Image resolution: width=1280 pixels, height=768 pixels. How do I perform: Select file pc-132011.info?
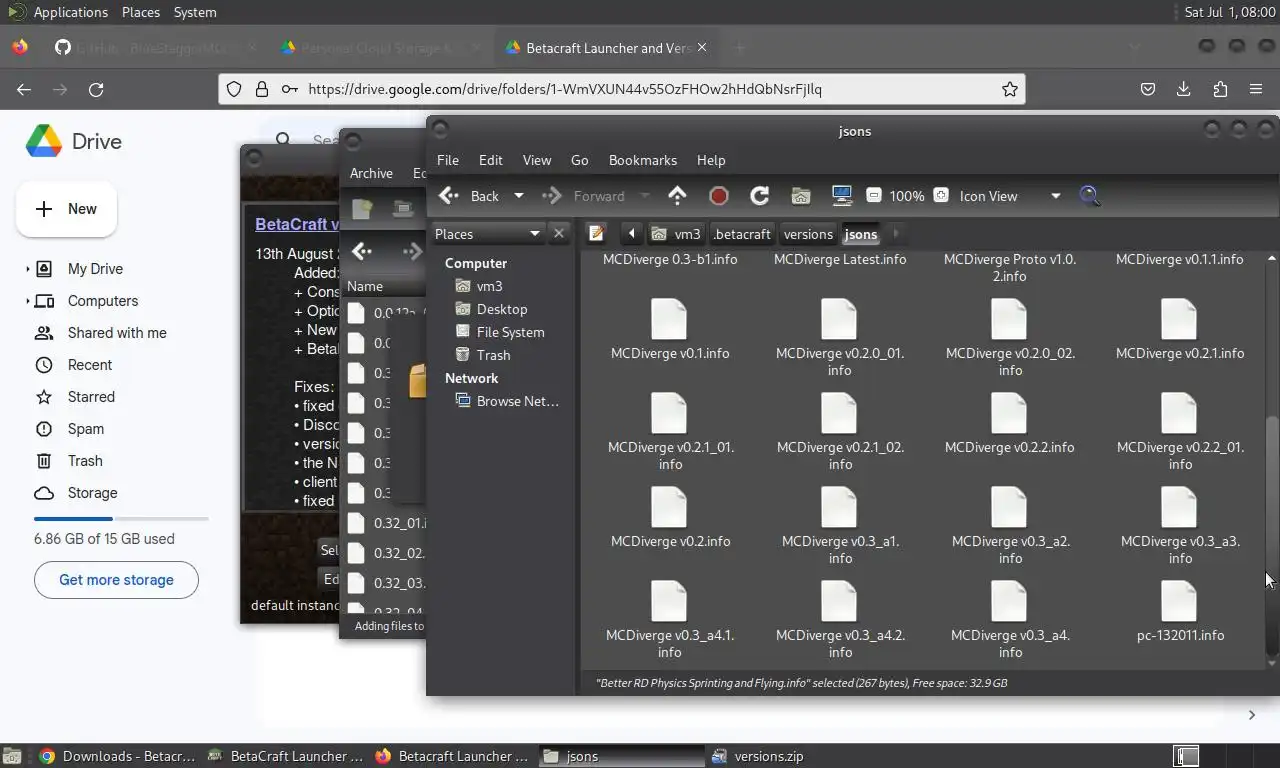pos(1180,612)
